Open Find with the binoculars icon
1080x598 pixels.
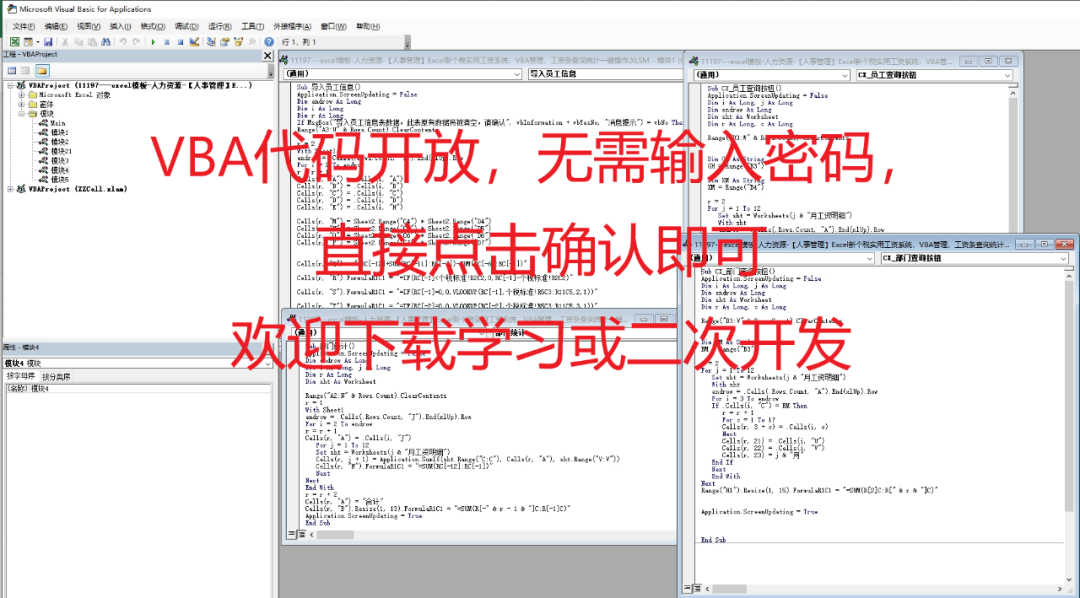click(x=105, y=42)
